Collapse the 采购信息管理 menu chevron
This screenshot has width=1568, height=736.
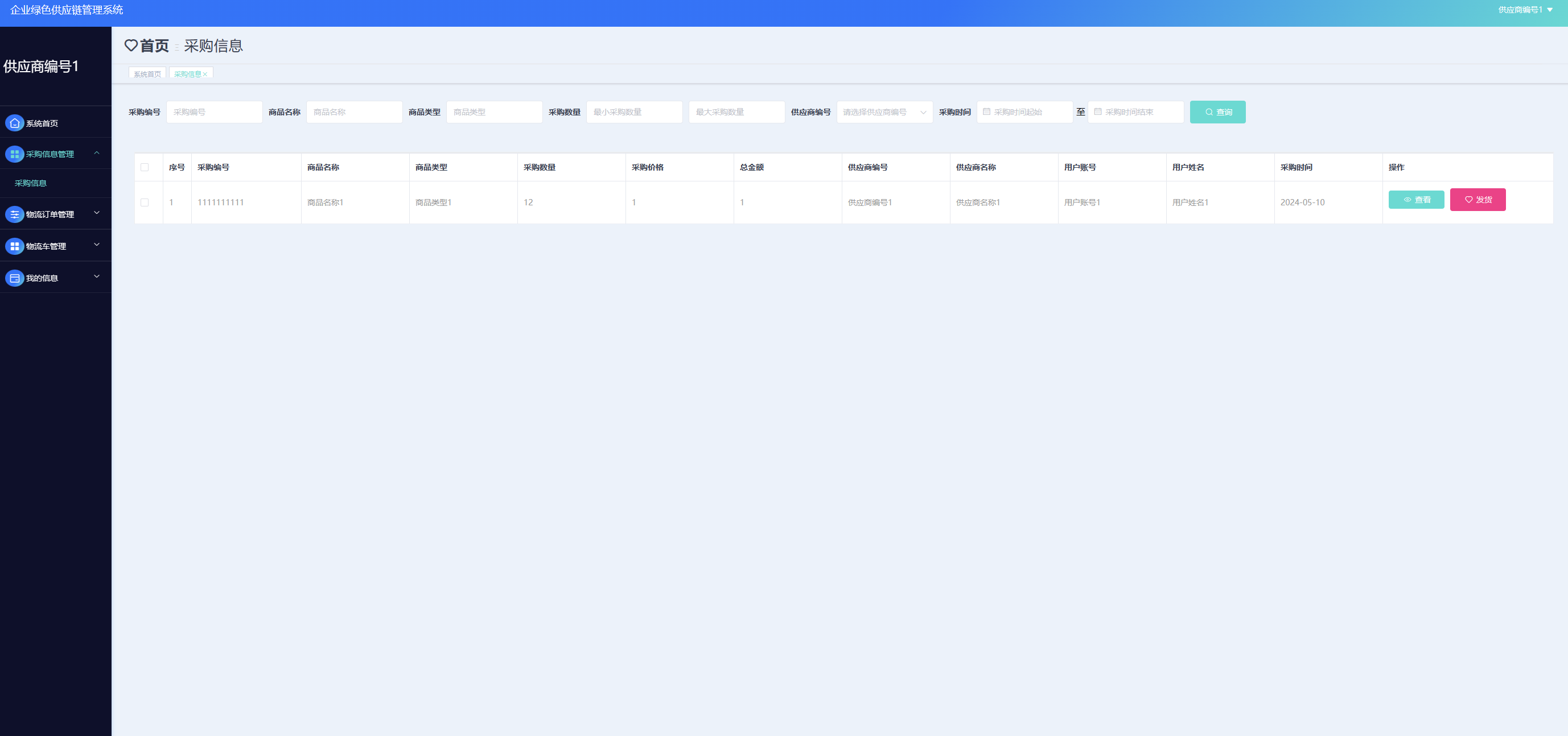[x=97, y=152]
